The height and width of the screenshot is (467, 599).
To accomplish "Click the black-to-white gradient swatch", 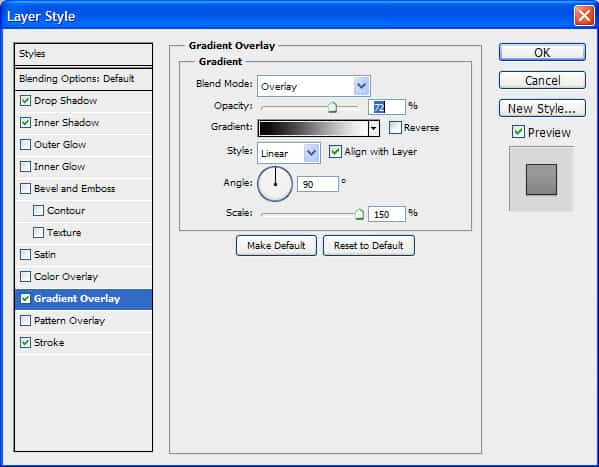I will coord(314,128).
